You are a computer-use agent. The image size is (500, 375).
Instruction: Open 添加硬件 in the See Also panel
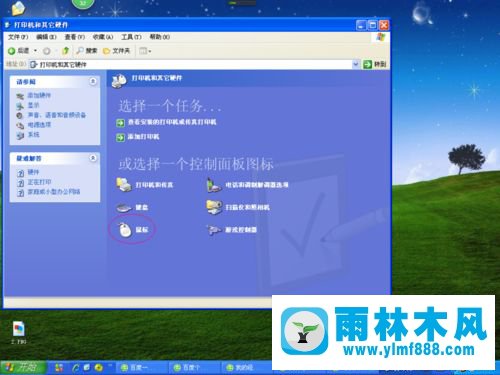click(x=33, y=95)
